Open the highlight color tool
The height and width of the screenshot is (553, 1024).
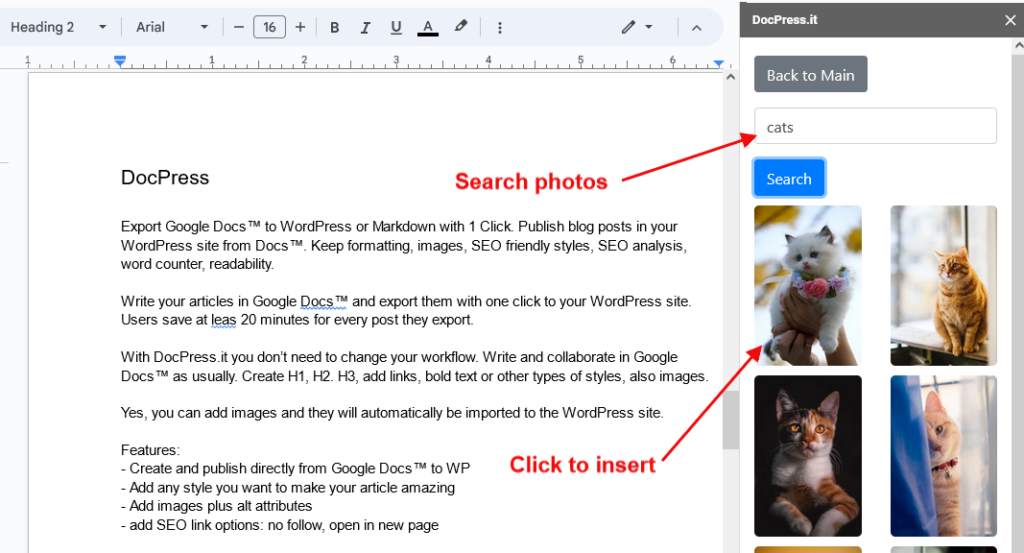(460, 27)
